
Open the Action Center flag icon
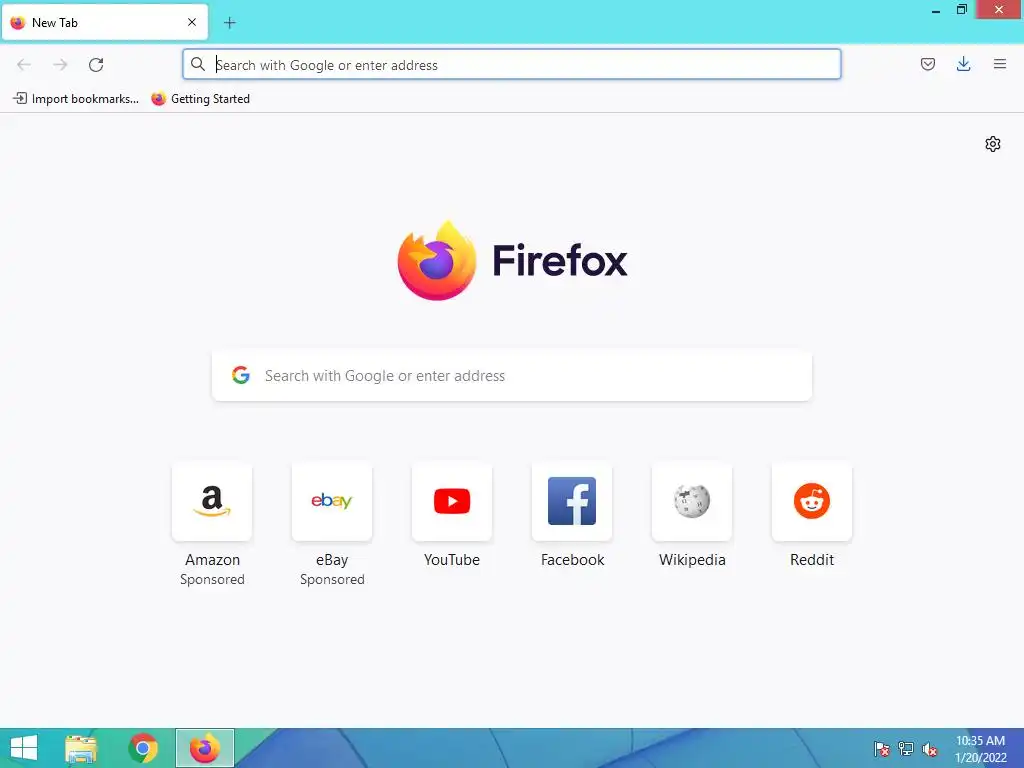[x=881, y=749]
